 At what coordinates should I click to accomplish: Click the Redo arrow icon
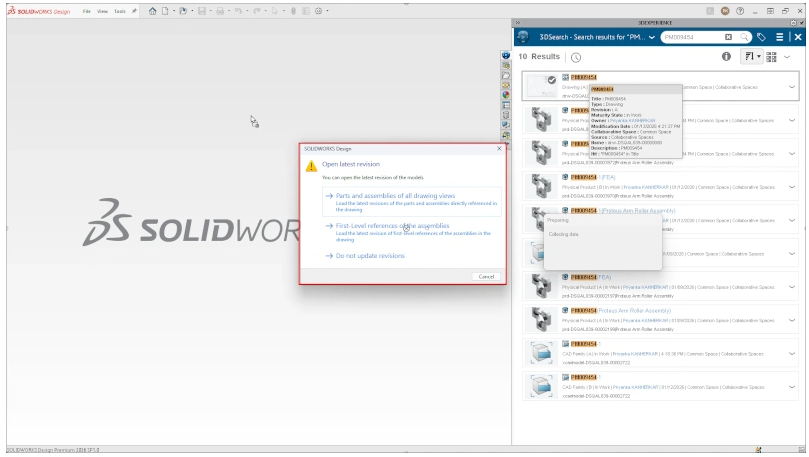point(256,11)
